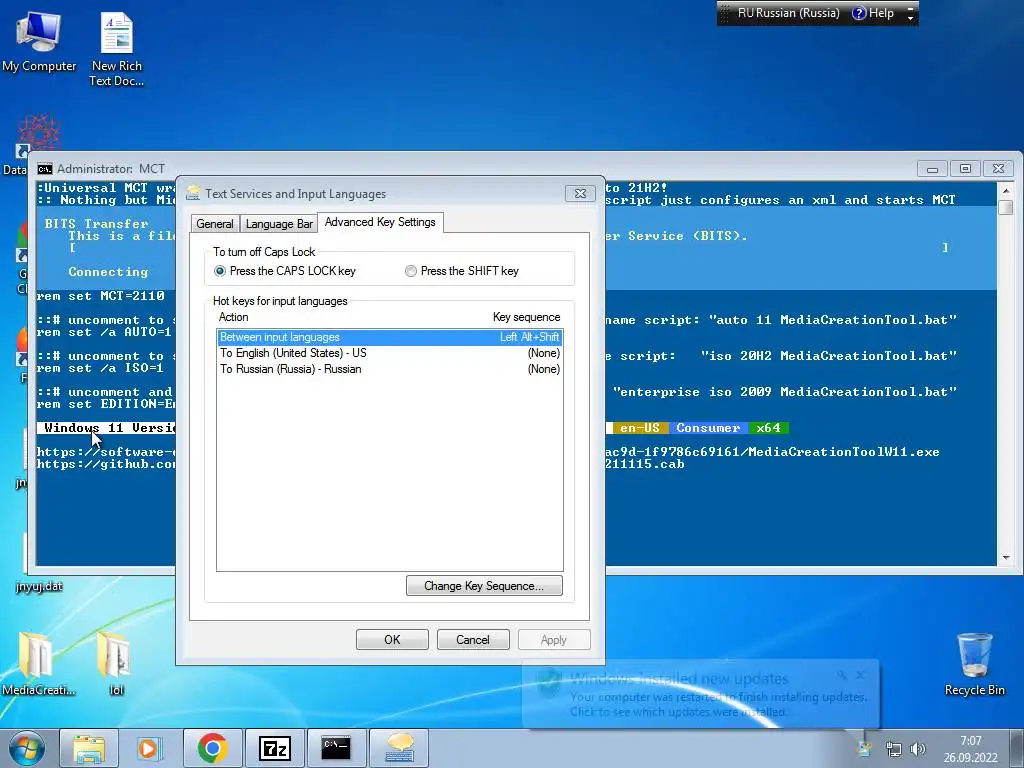Open the MediaCreati... folder on desktop
This screenshot has height=768, width=1024.
pos(38,662)
